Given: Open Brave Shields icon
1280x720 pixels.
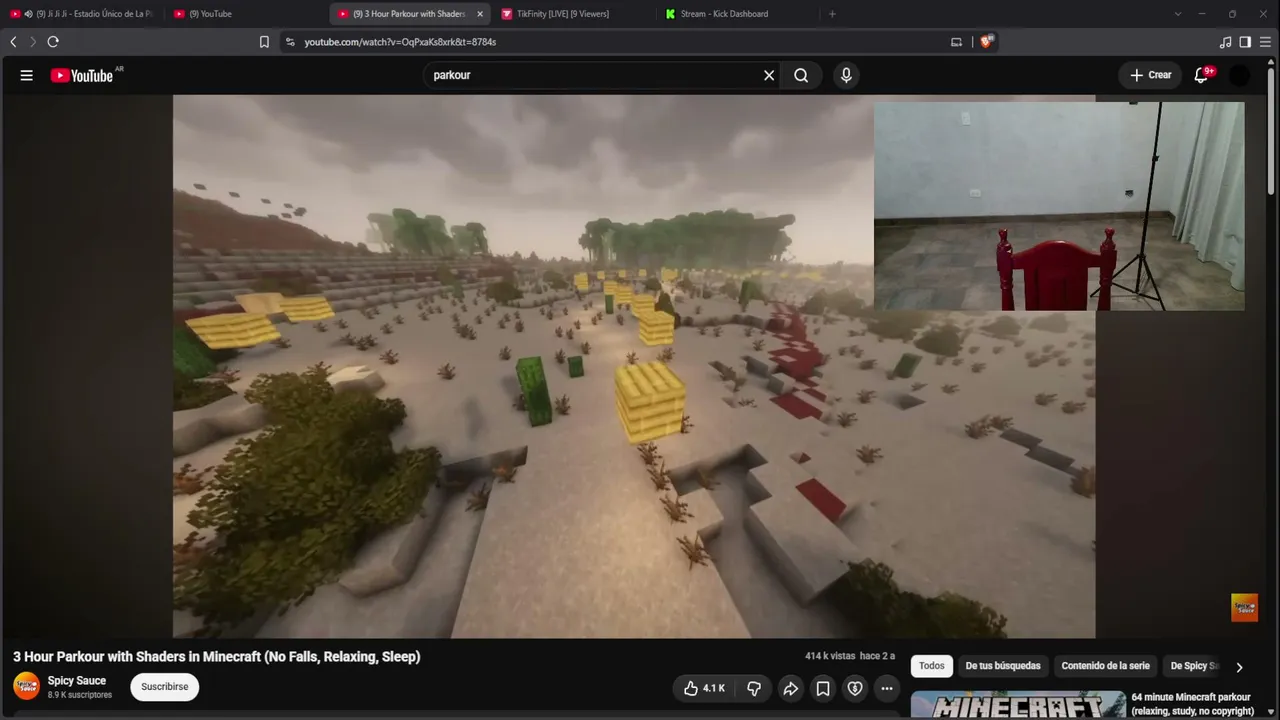Looking at the screenshot, I should [x=987, y=42].
